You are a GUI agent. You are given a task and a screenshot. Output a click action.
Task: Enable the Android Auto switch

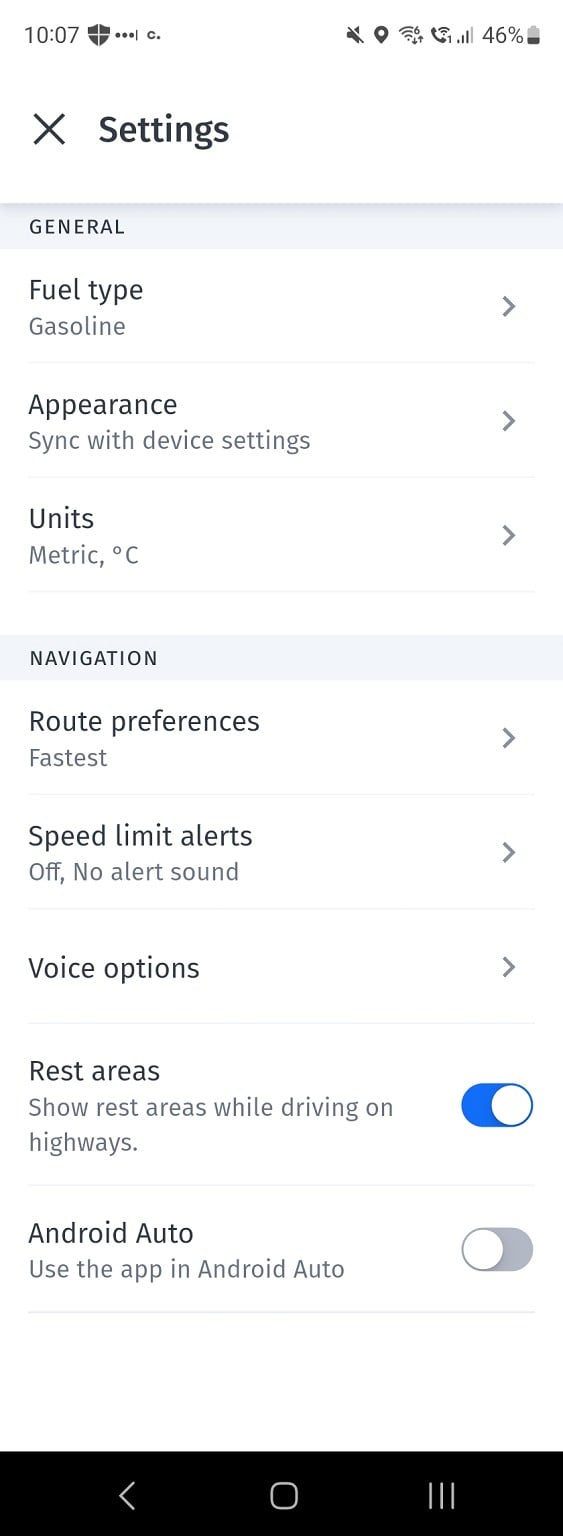(497, 1250)
